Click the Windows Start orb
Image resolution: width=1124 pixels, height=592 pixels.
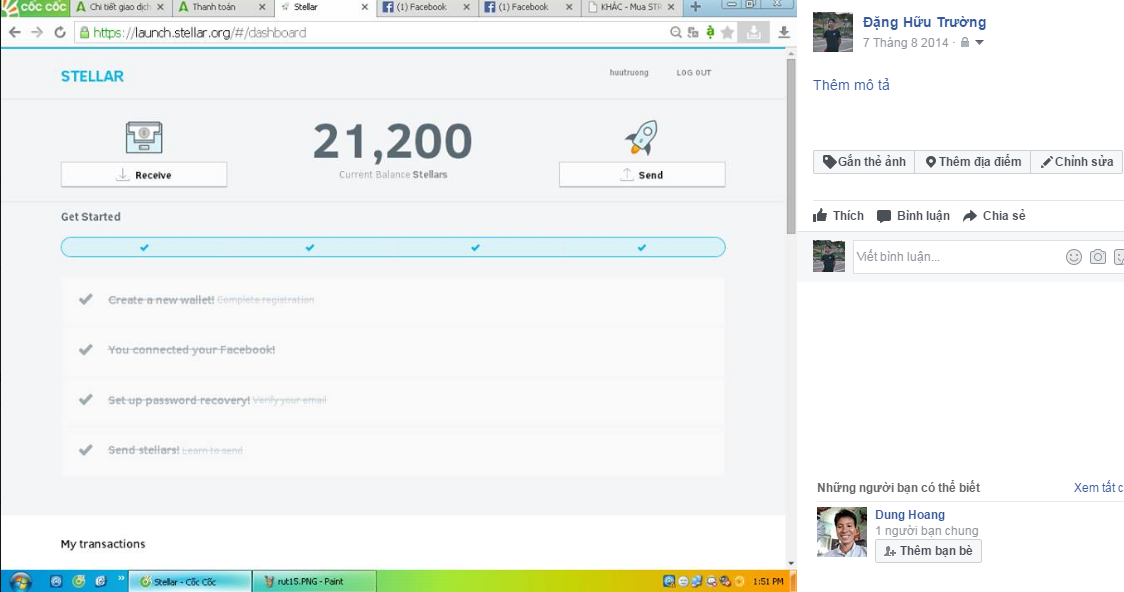(x=20, y=581)
